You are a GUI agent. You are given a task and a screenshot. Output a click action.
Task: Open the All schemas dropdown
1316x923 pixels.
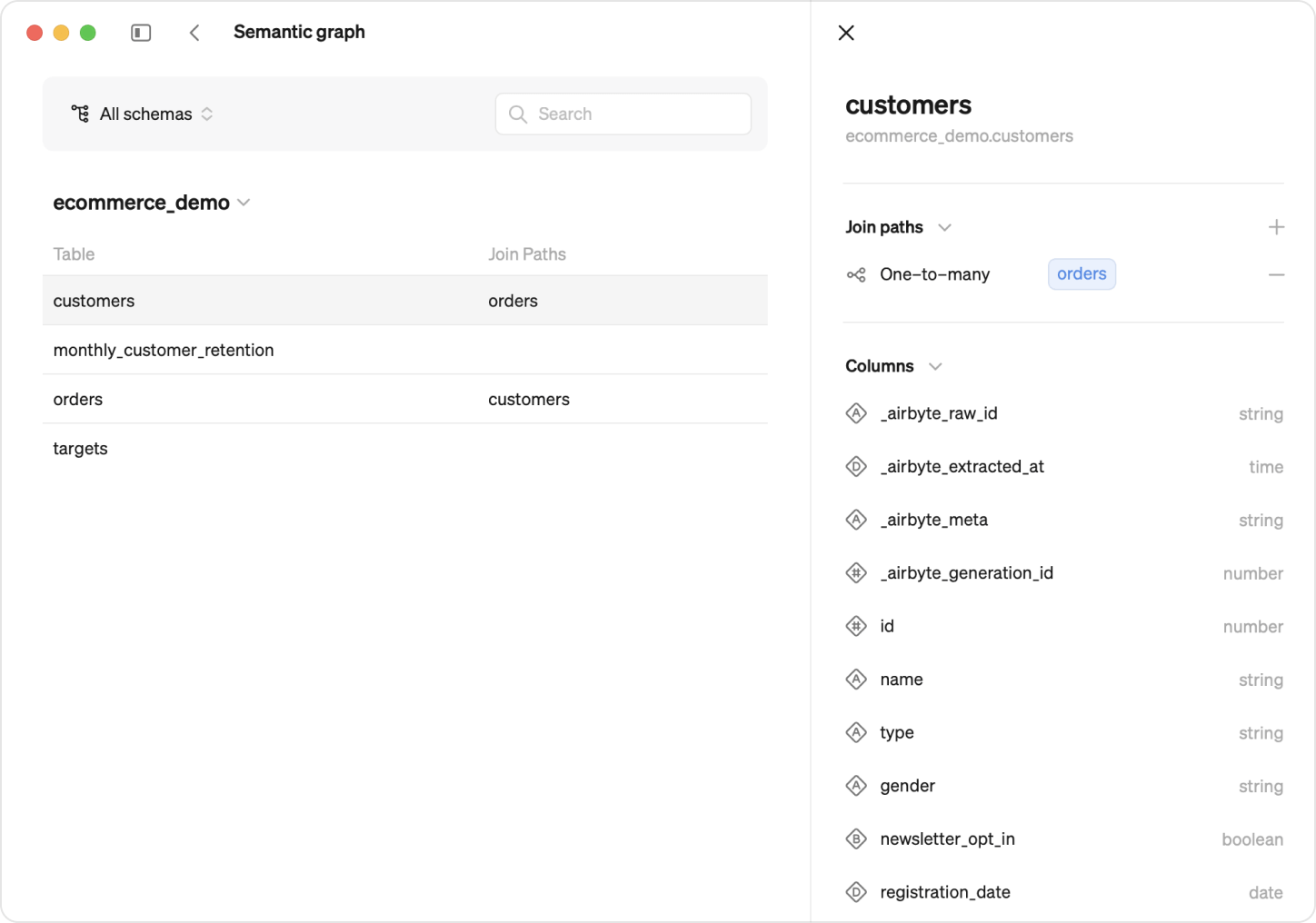click(x=144, y=114)
